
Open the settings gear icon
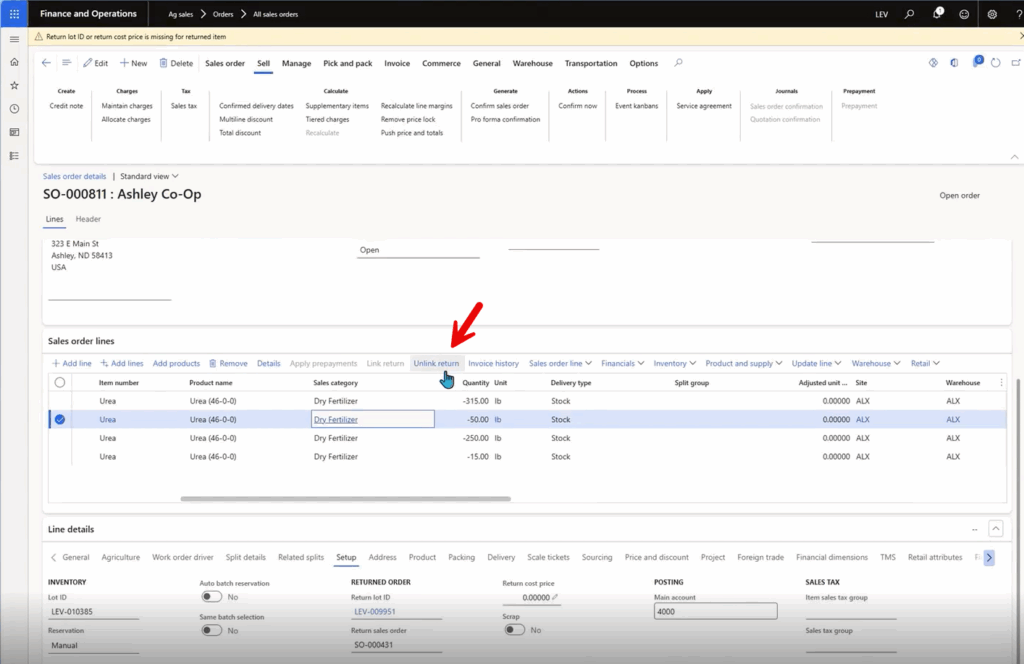992,14
